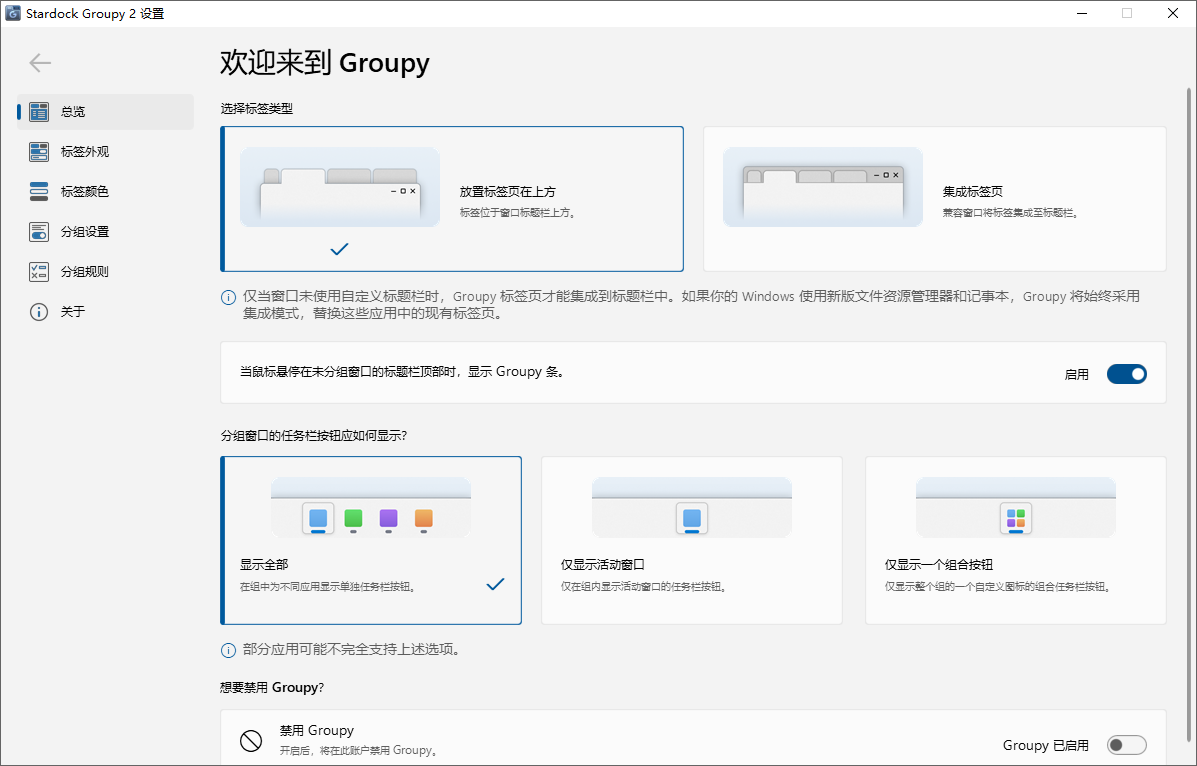The width and height of the screenshot is (1197, 766).
Task: Open the 关于 page
Action: [105, 312]
